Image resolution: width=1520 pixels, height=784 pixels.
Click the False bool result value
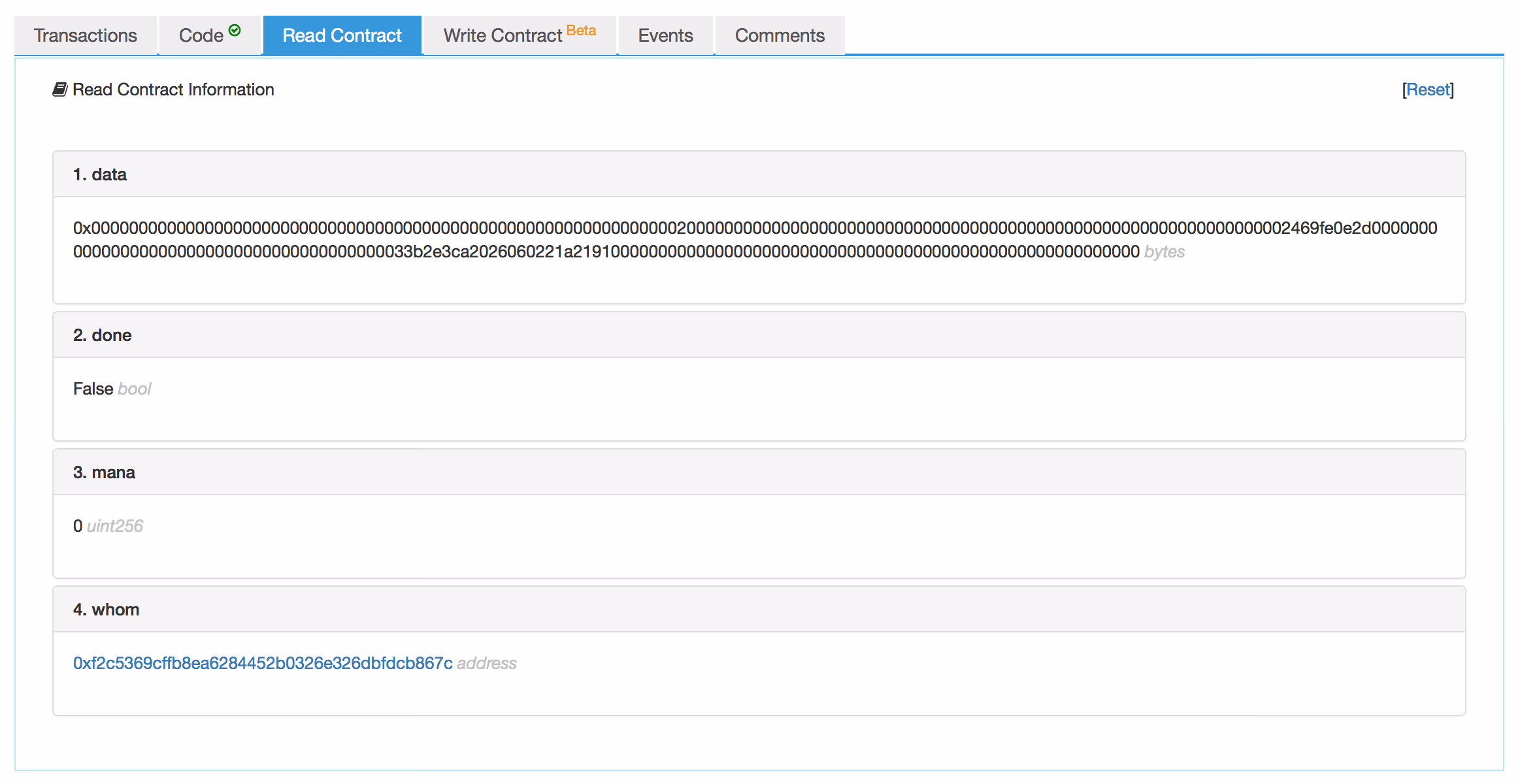pos(93,389)
